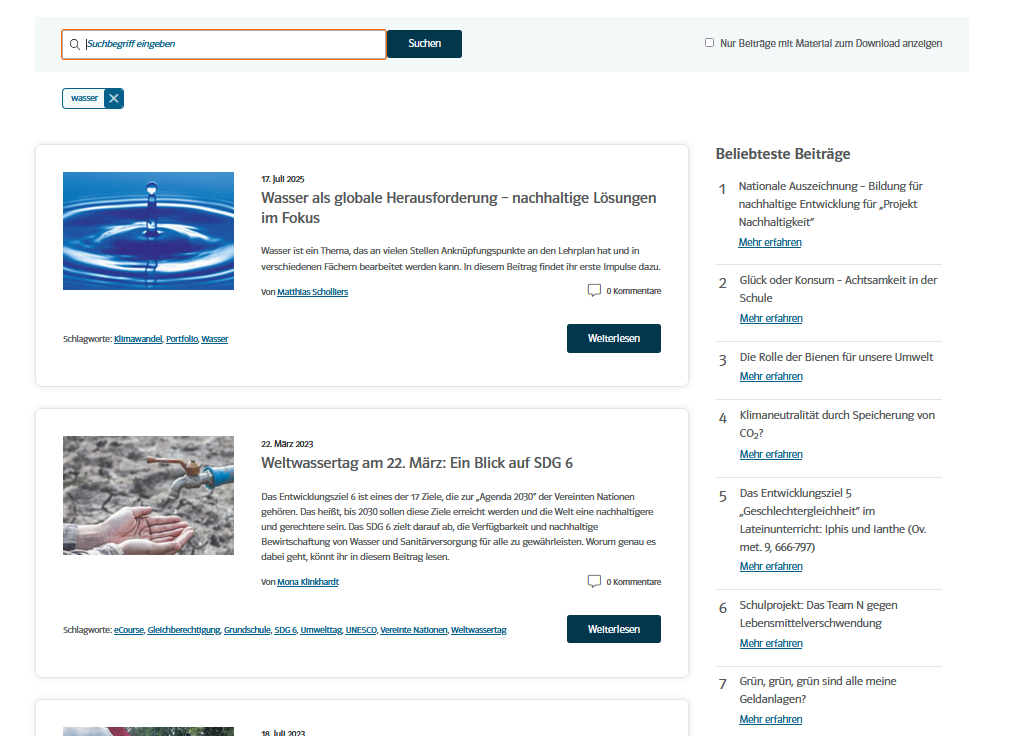Click 'Mehr erfahren' under Entwicklungsziel 5 Geschlechtergleichheit
Viewport: 1022px width, 736px height.
771,567
